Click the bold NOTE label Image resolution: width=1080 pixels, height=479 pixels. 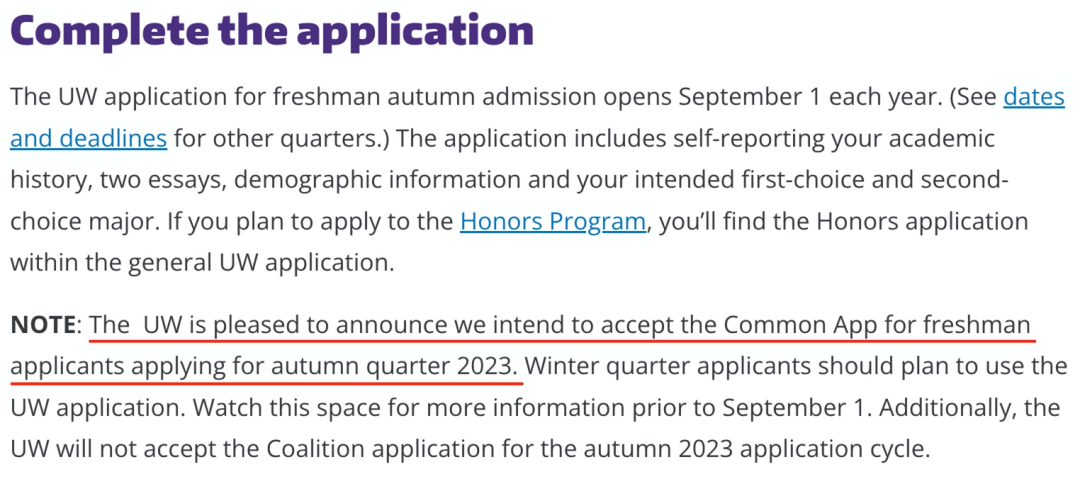[43, 325]
